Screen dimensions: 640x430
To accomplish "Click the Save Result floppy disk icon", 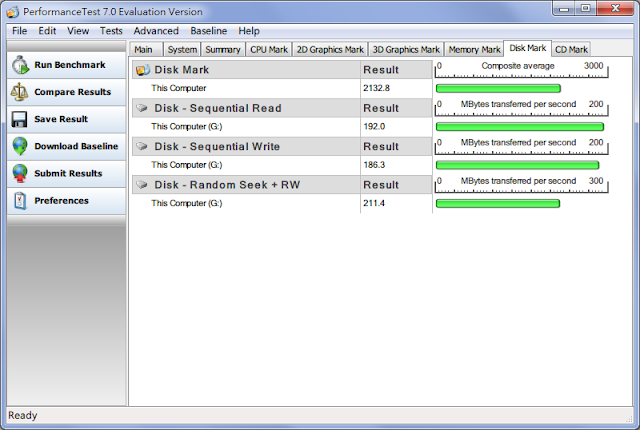I will tap(19, 119).
